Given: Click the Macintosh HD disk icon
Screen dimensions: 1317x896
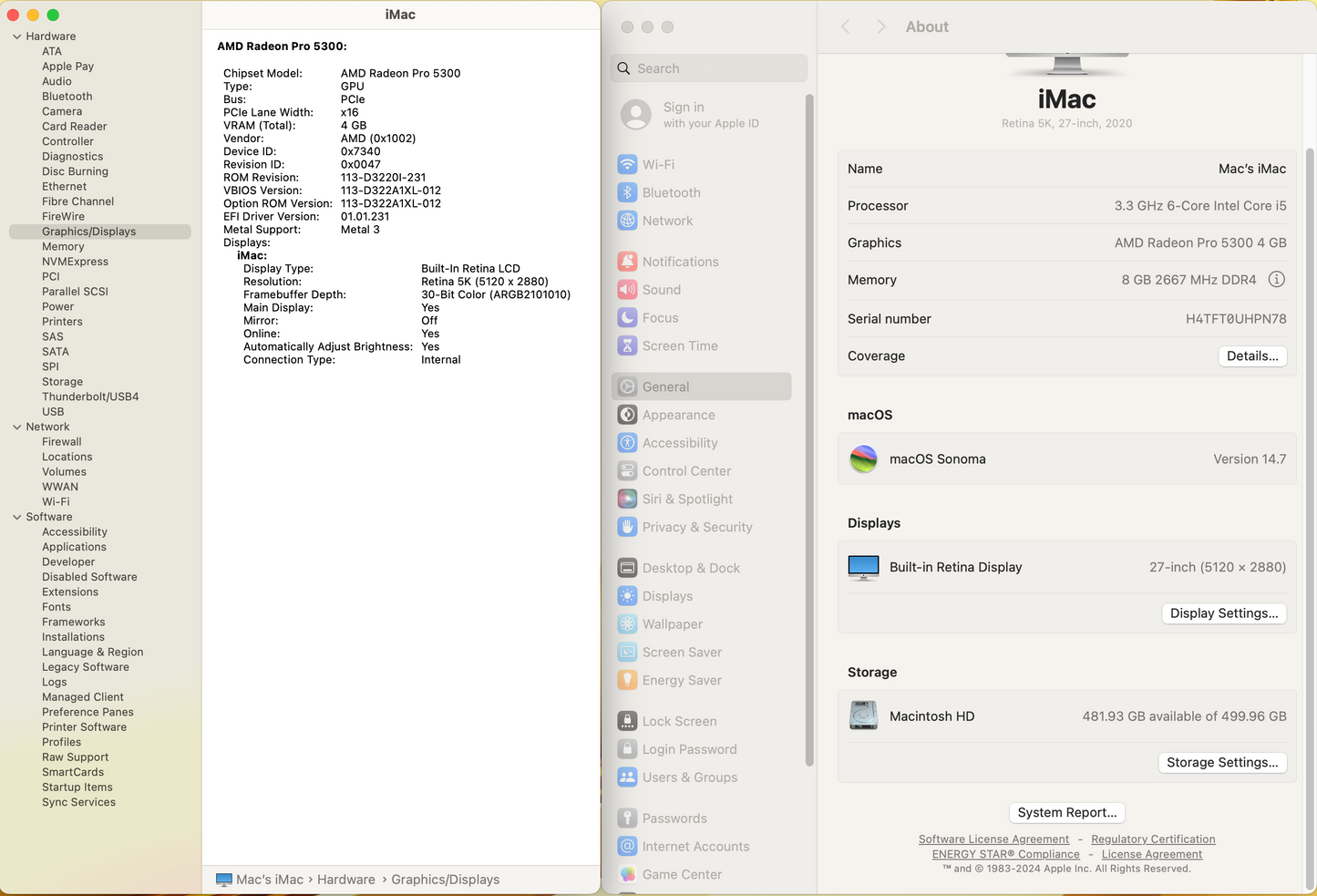Looking at the screenshot, I should 863,716.
